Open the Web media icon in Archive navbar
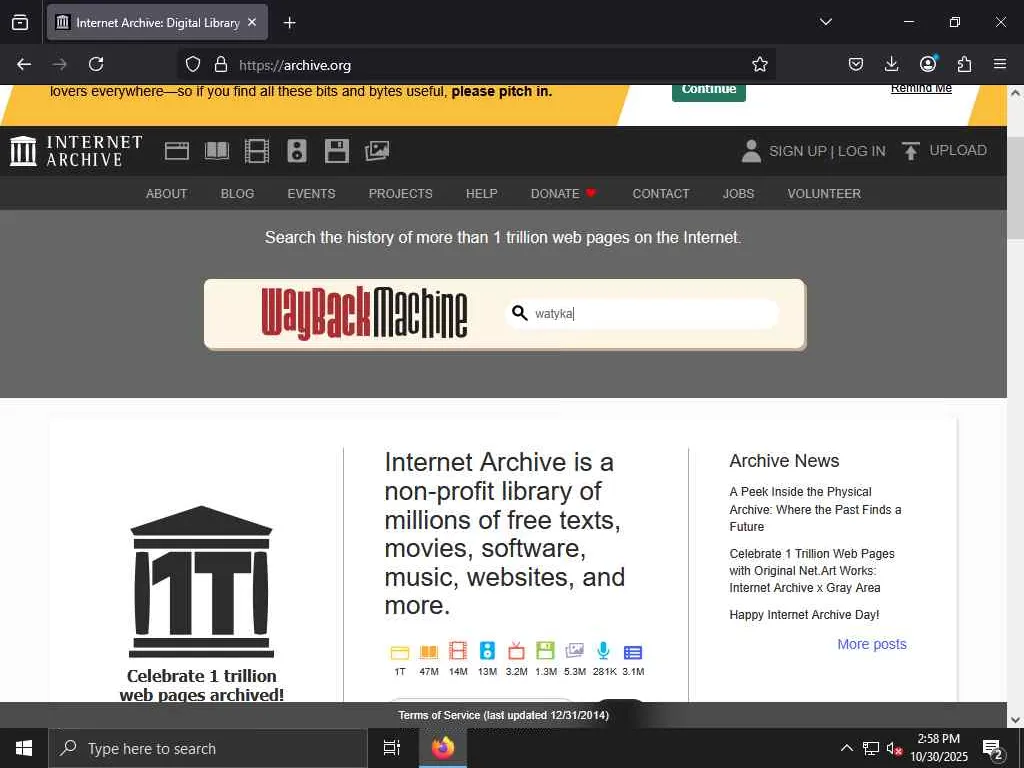This screenshot has height=768, width=1024. point(176,151)
